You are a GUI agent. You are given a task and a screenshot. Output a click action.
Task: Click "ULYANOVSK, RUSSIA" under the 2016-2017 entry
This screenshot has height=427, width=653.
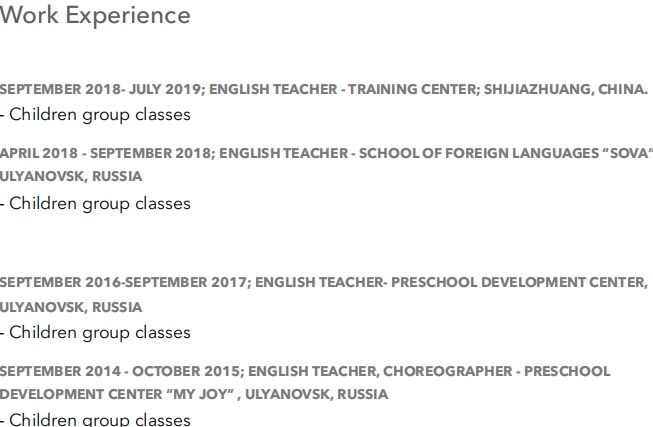point(71,306)
